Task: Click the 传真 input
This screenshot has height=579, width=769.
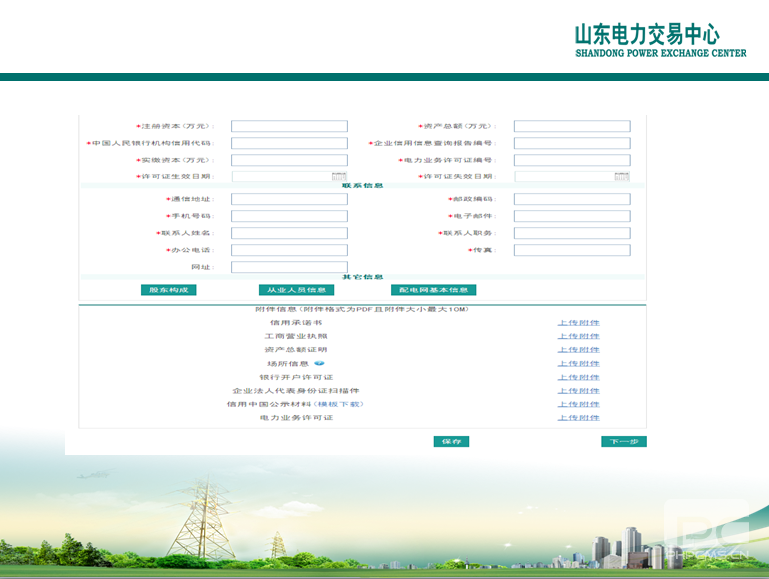Action: pos(572,250)
